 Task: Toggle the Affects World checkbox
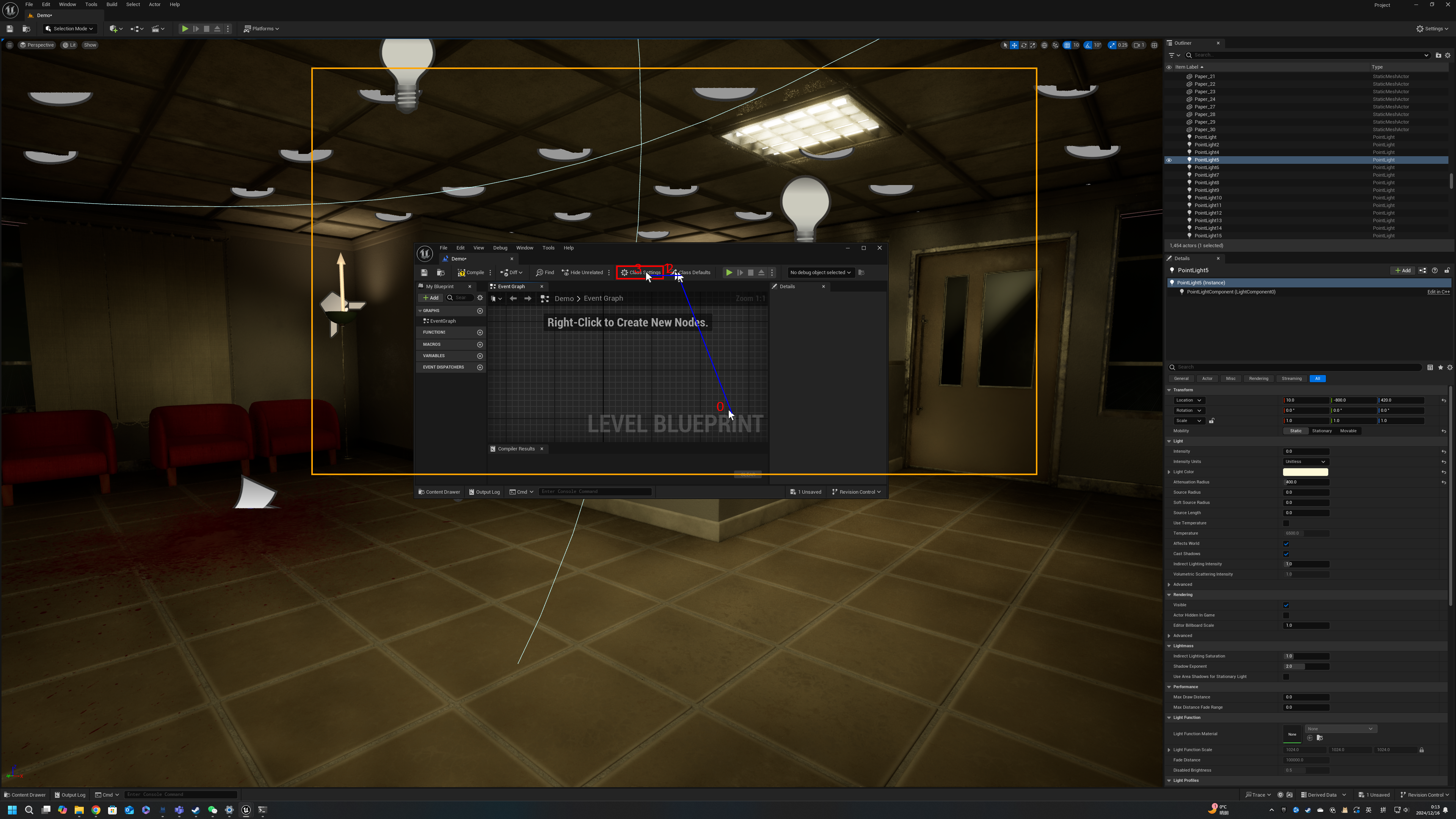1287,544
